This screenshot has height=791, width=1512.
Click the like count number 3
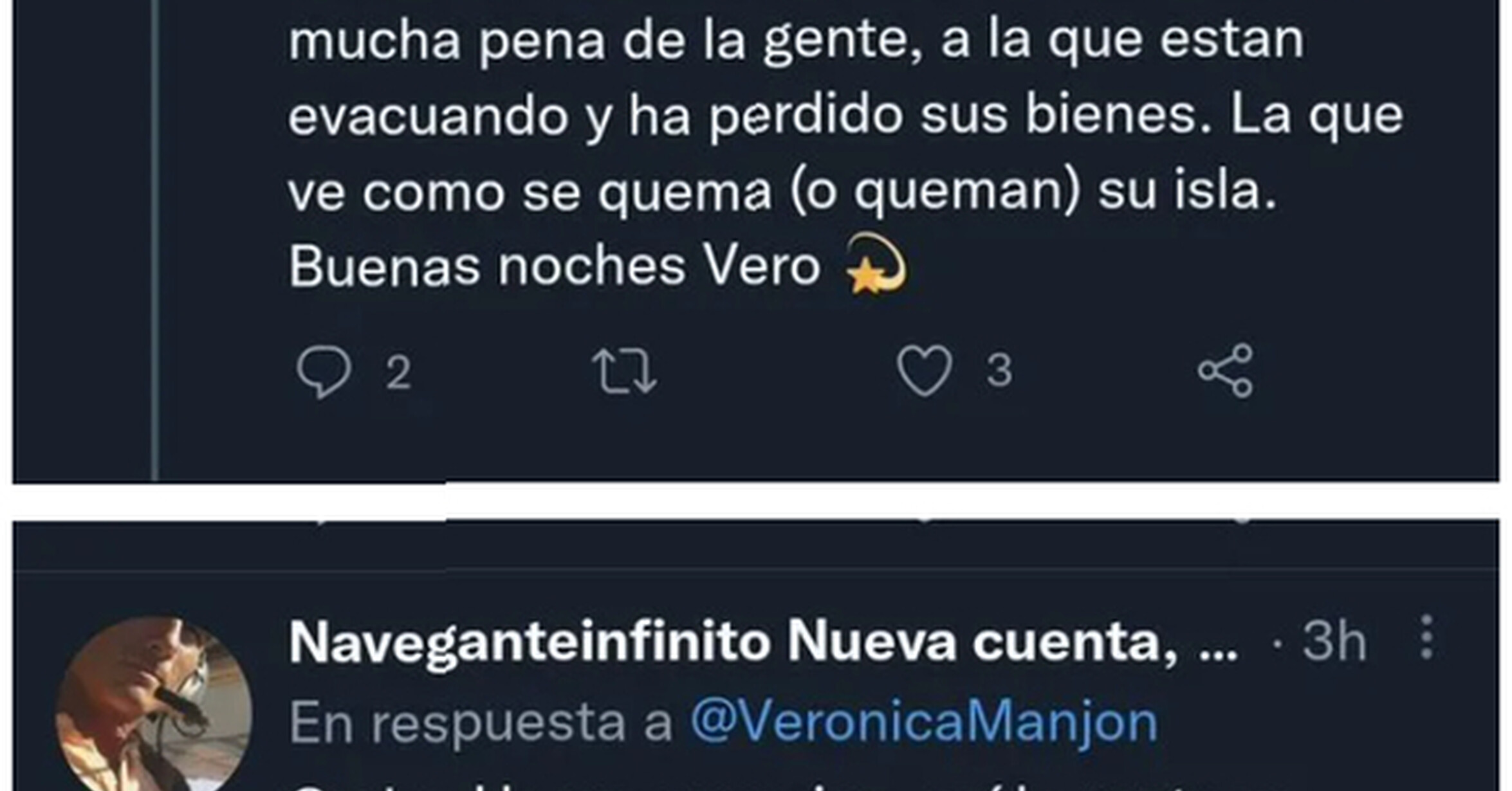point(999,370)
